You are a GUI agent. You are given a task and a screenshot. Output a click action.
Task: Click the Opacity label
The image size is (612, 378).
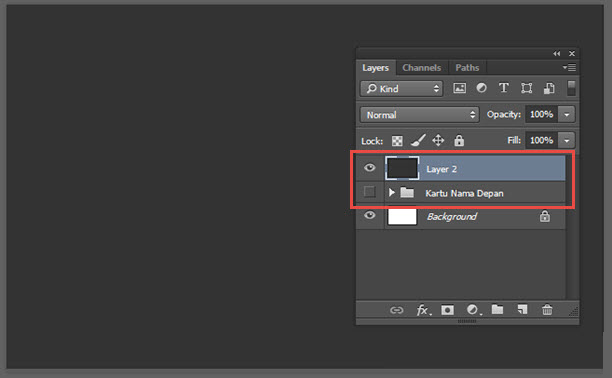(x=503, y=114)
